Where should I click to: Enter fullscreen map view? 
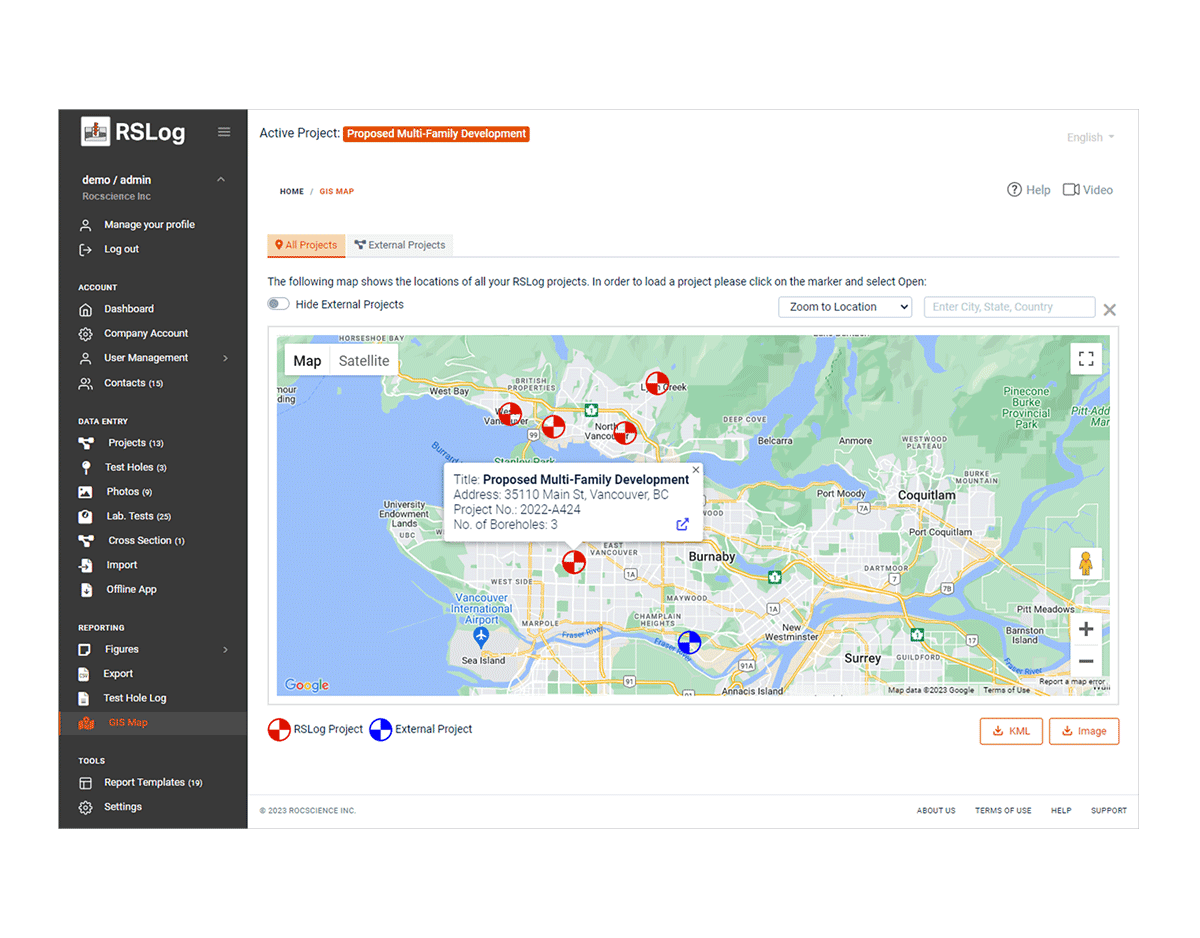click(1085, 359)
